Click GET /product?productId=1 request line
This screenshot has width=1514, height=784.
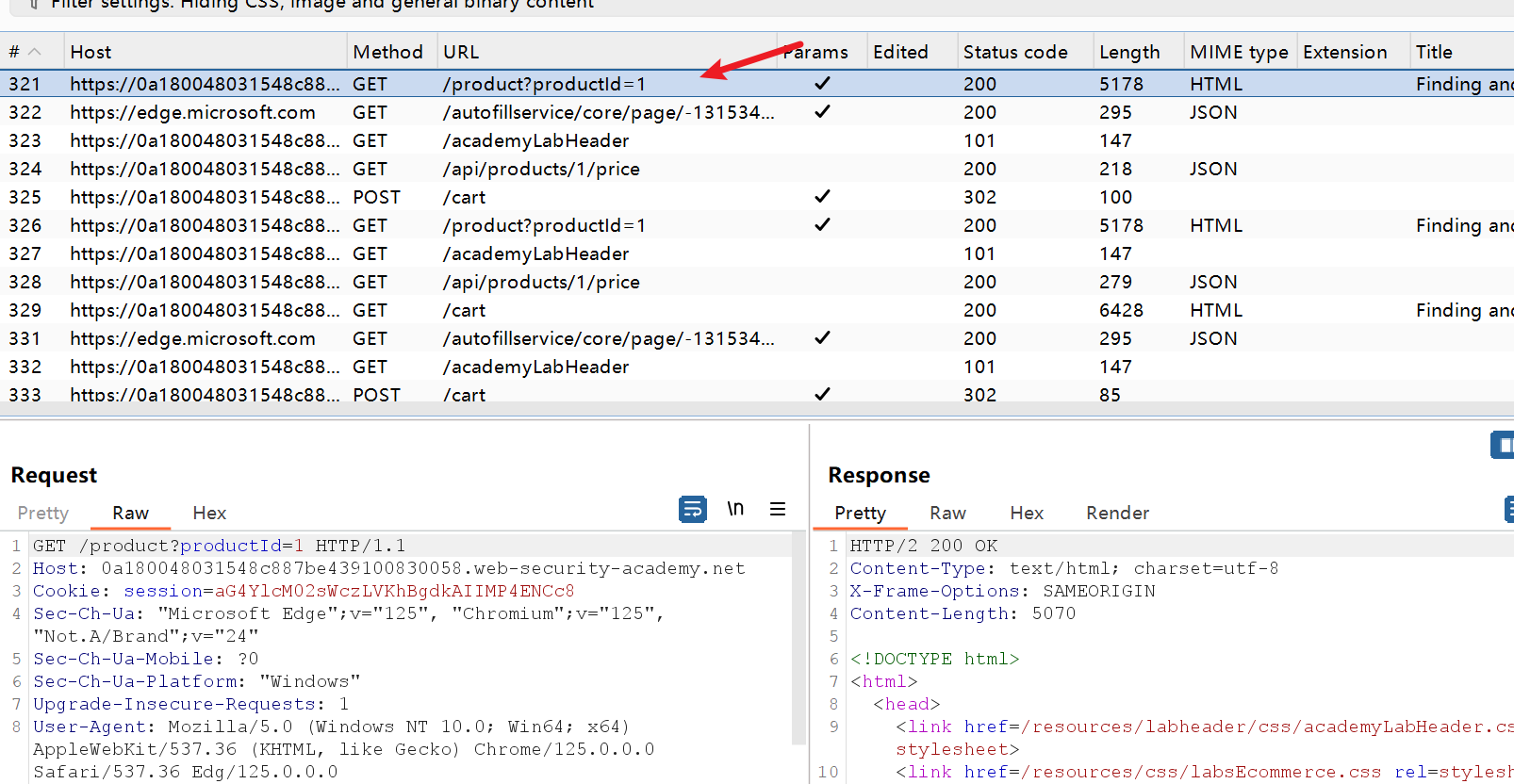pos(219,546)
